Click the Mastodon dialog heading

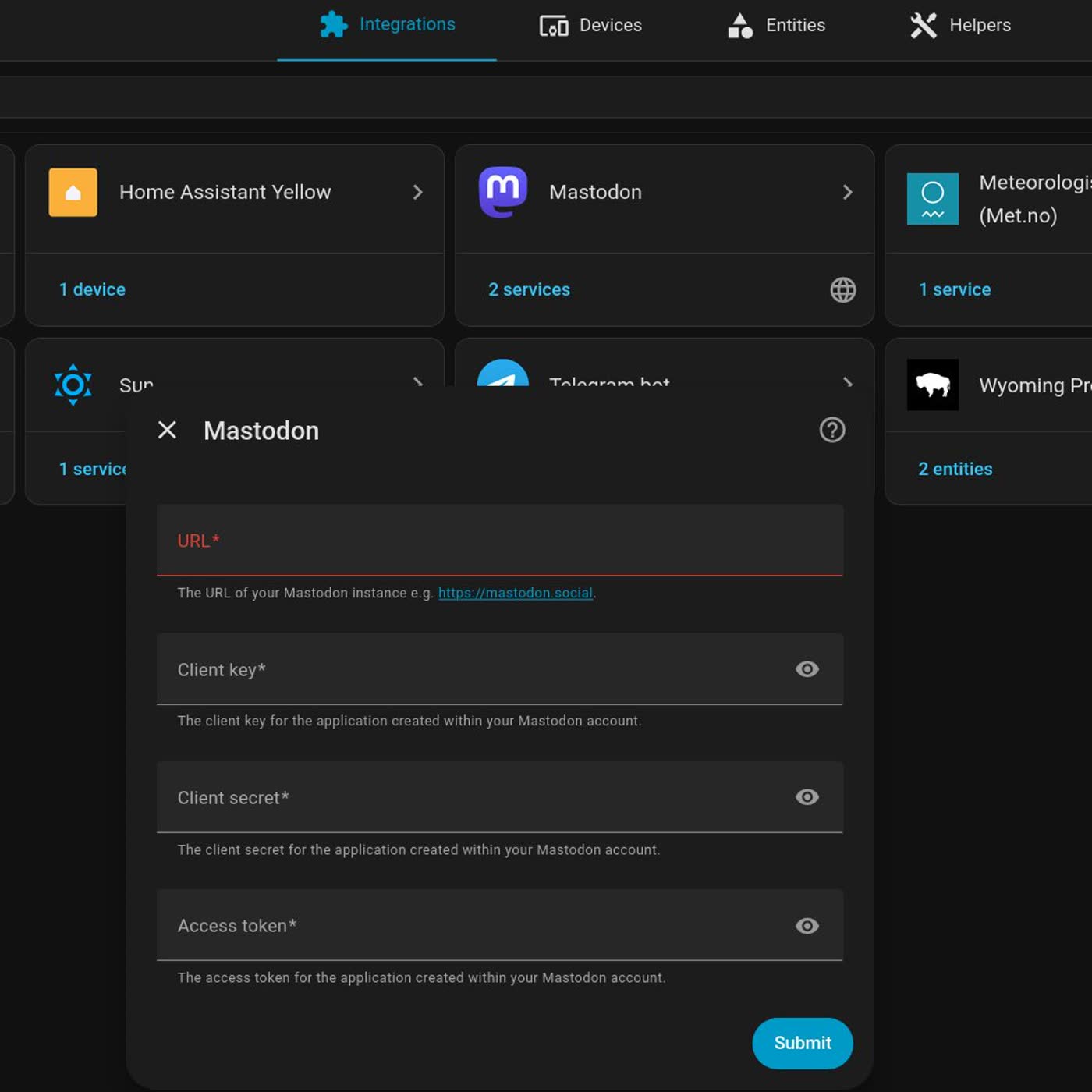(x=261, y=431)
